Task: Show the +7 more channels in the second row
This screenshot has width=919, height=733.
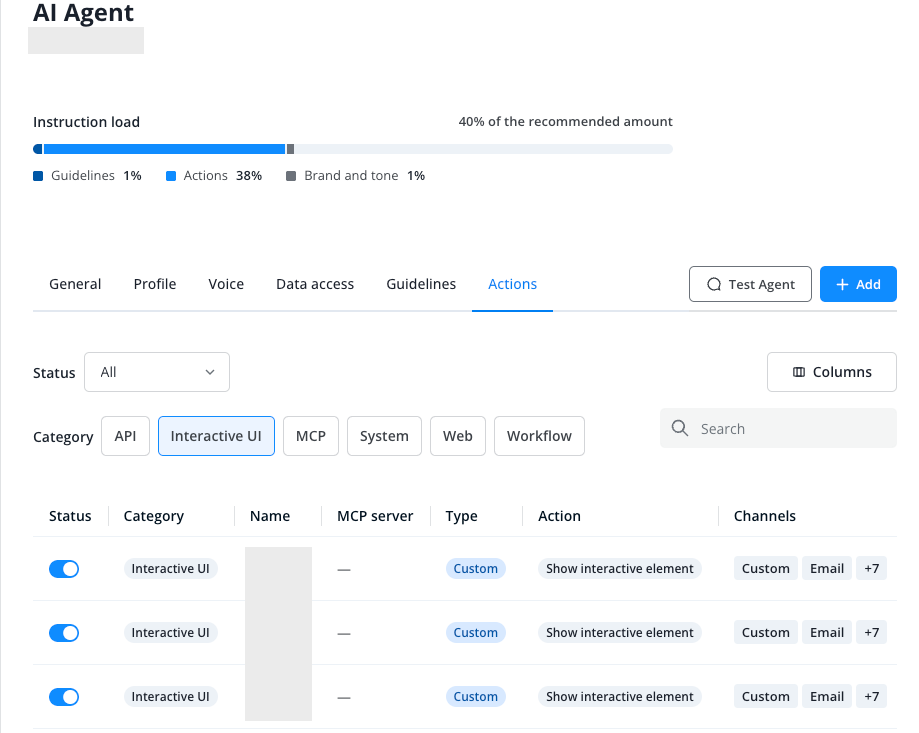Action: pos(872,632)
